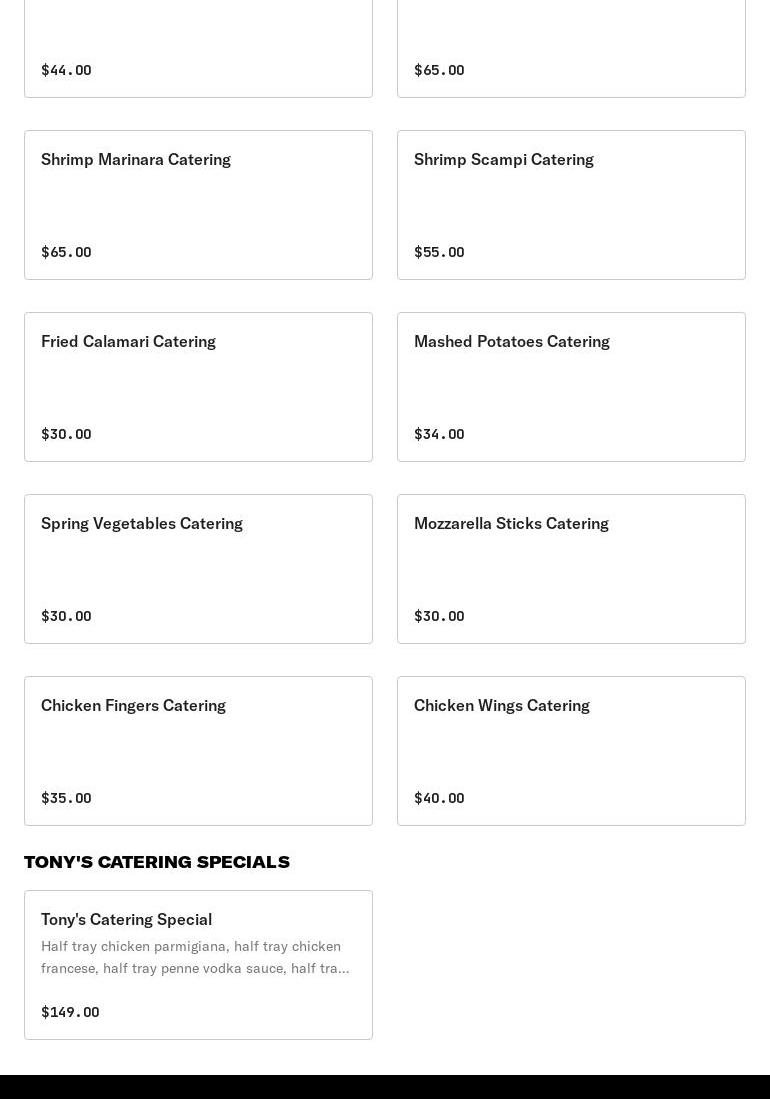The image size is (770, 1099).
Task: Select the Tony's Catering Special title
Action: pyautogui.click(x=126, y=919)
